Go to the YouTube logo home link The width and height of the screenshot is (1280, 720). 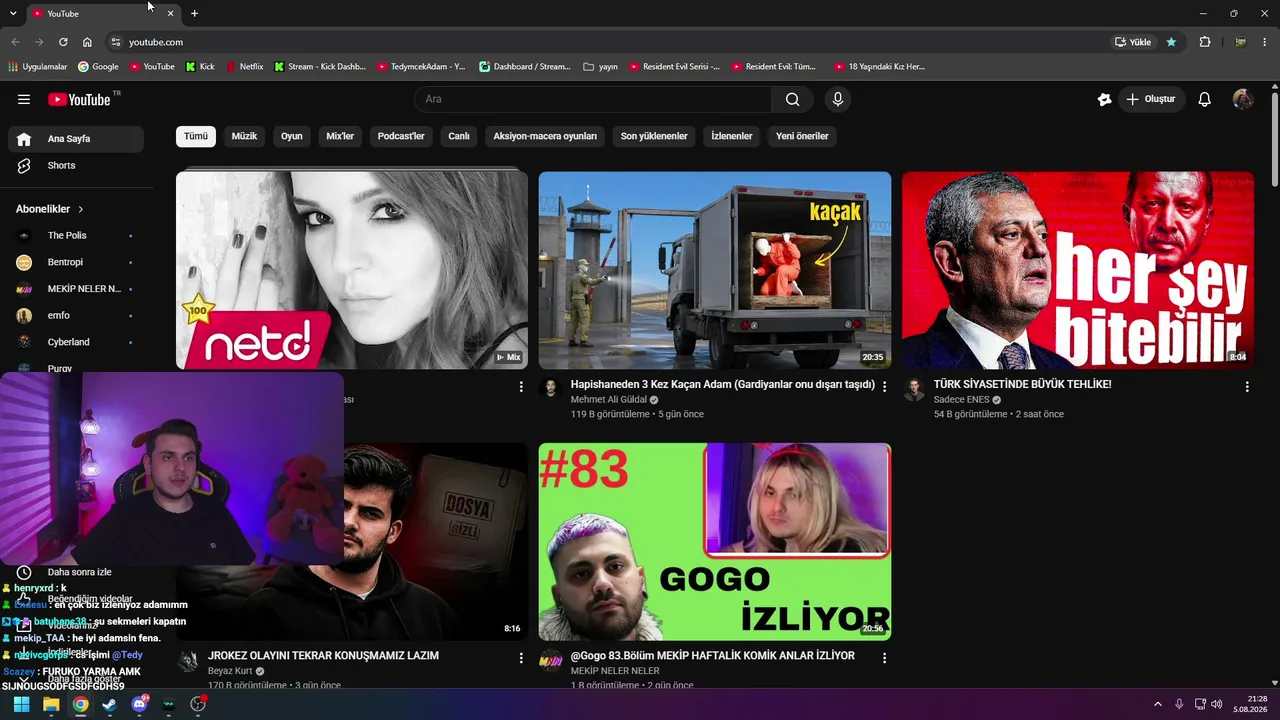[x=79, y=99]
